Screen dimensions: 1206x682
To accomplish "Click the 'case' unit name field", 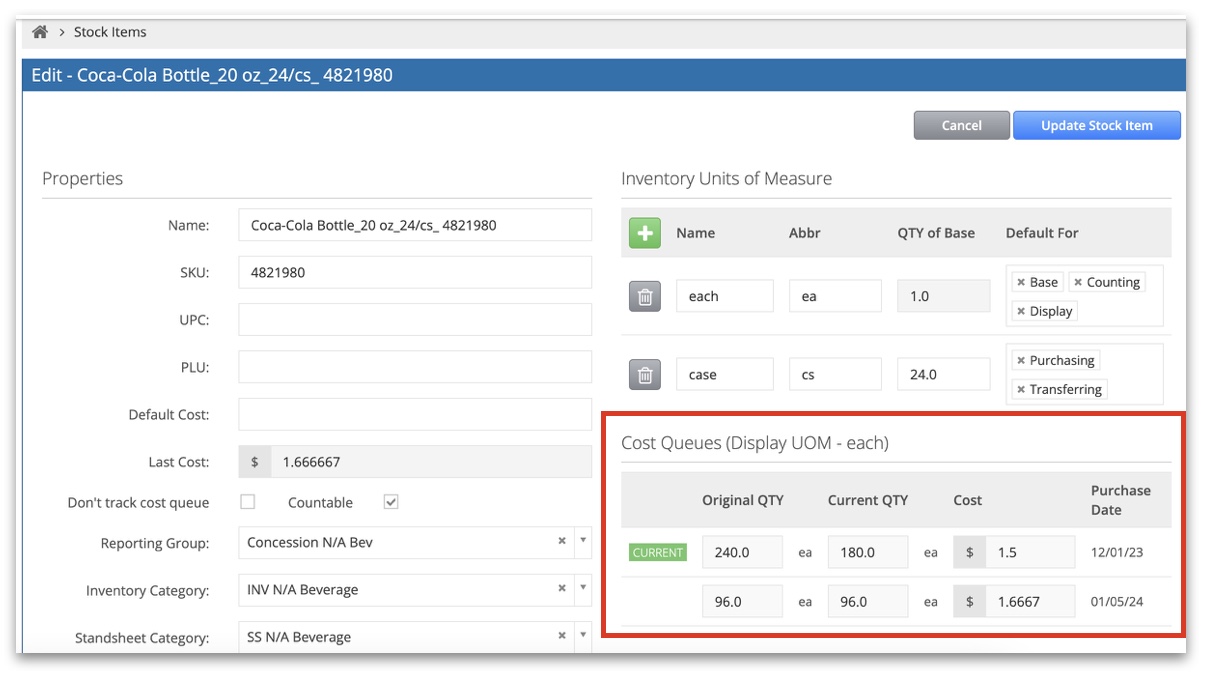I will pyautogui.click(x=725, y=375).
